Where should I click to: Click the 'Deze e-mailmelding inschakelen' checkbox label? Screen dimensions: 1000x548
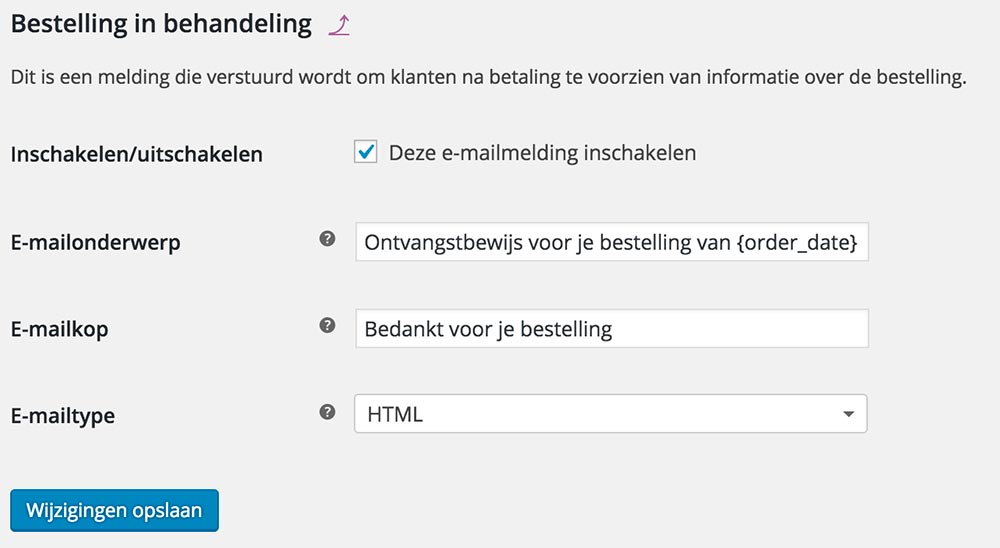pos(542,153)
